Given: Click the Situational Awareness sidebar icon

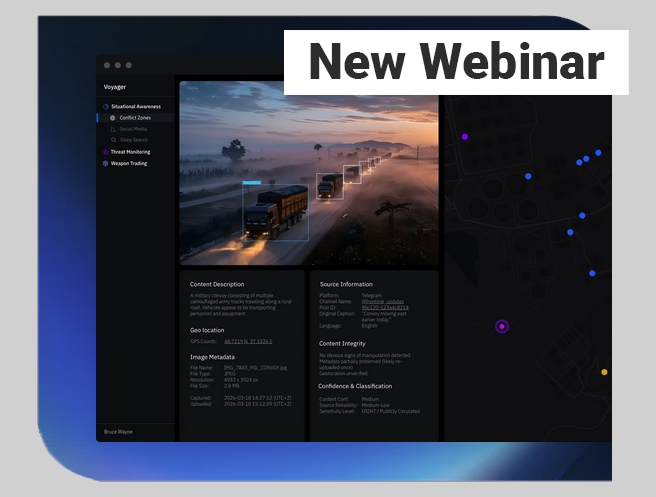Looking at the screenshot, I should (x=106, y=107).
